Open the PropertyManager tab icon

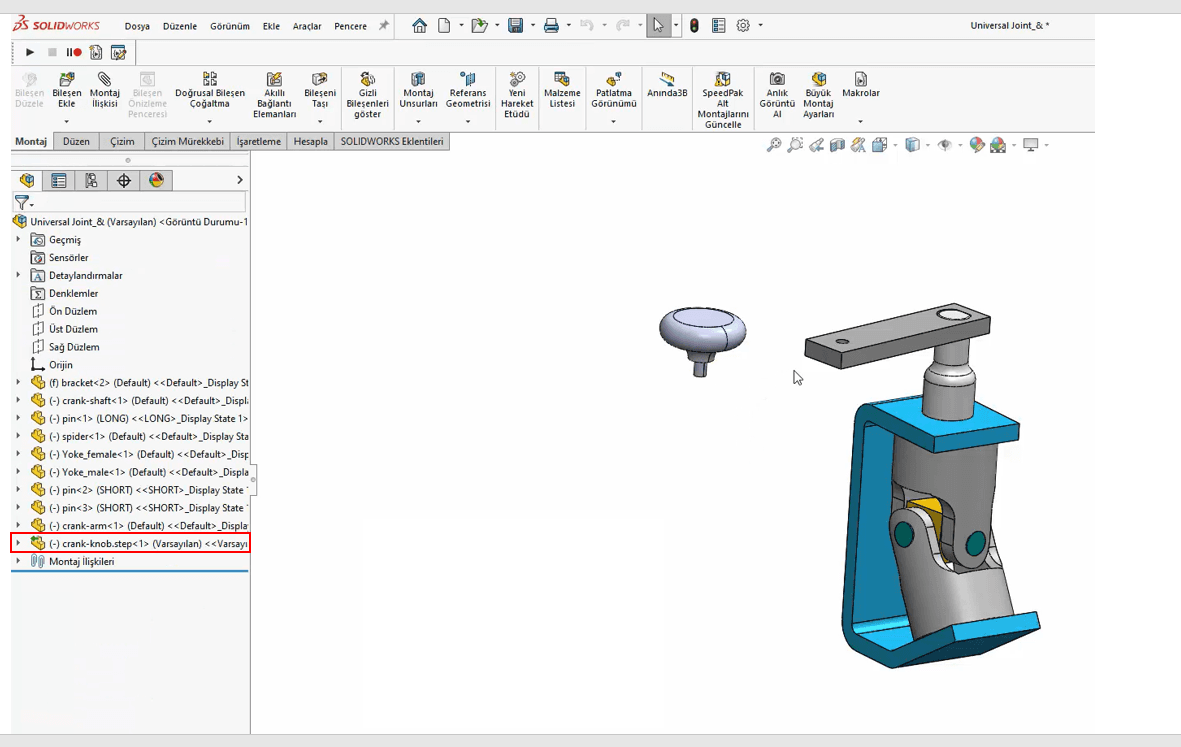(x=59, y=180)
